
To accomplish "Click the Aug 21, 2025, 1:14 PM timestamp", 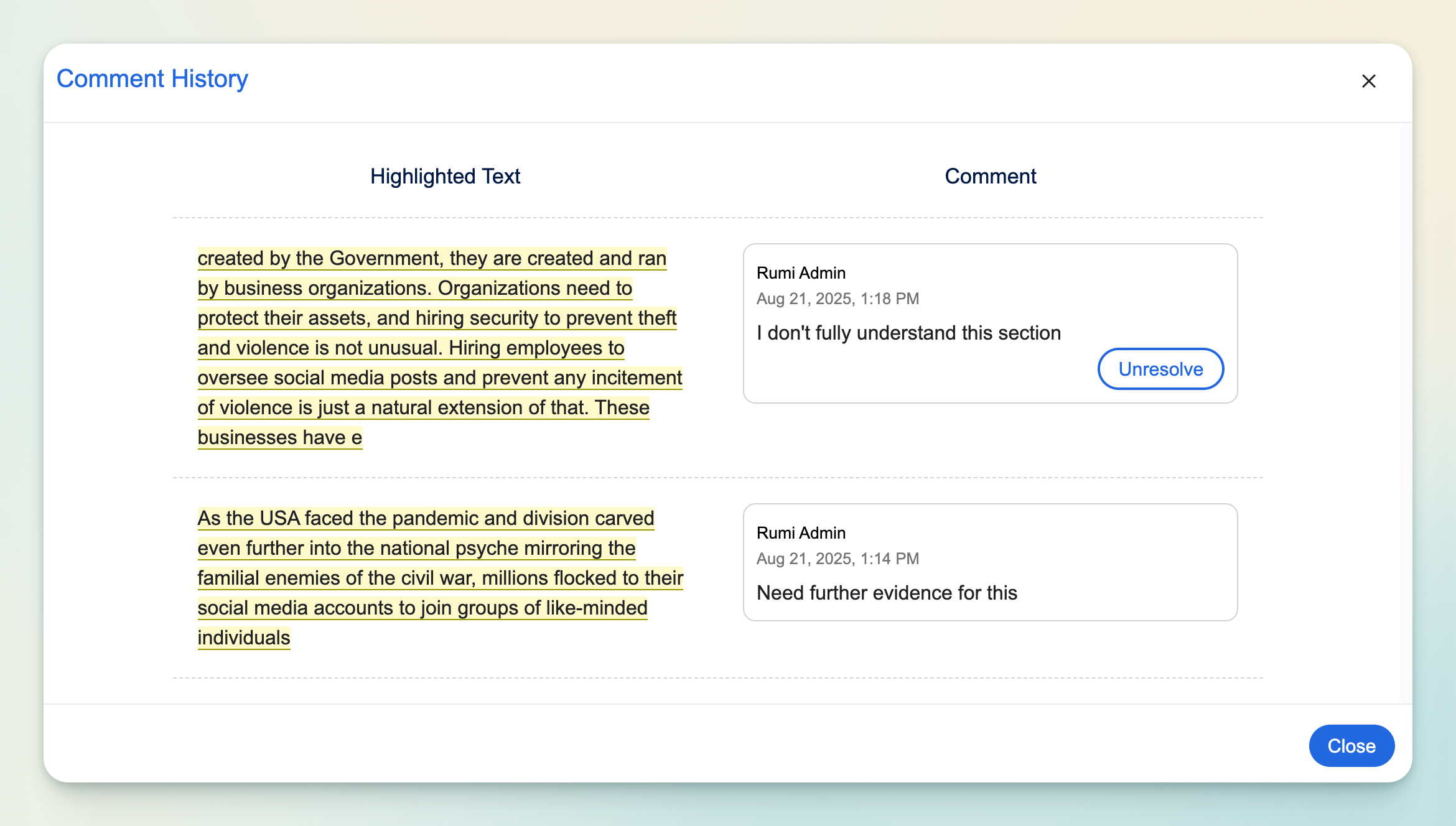I will click(x=838, y=559).
